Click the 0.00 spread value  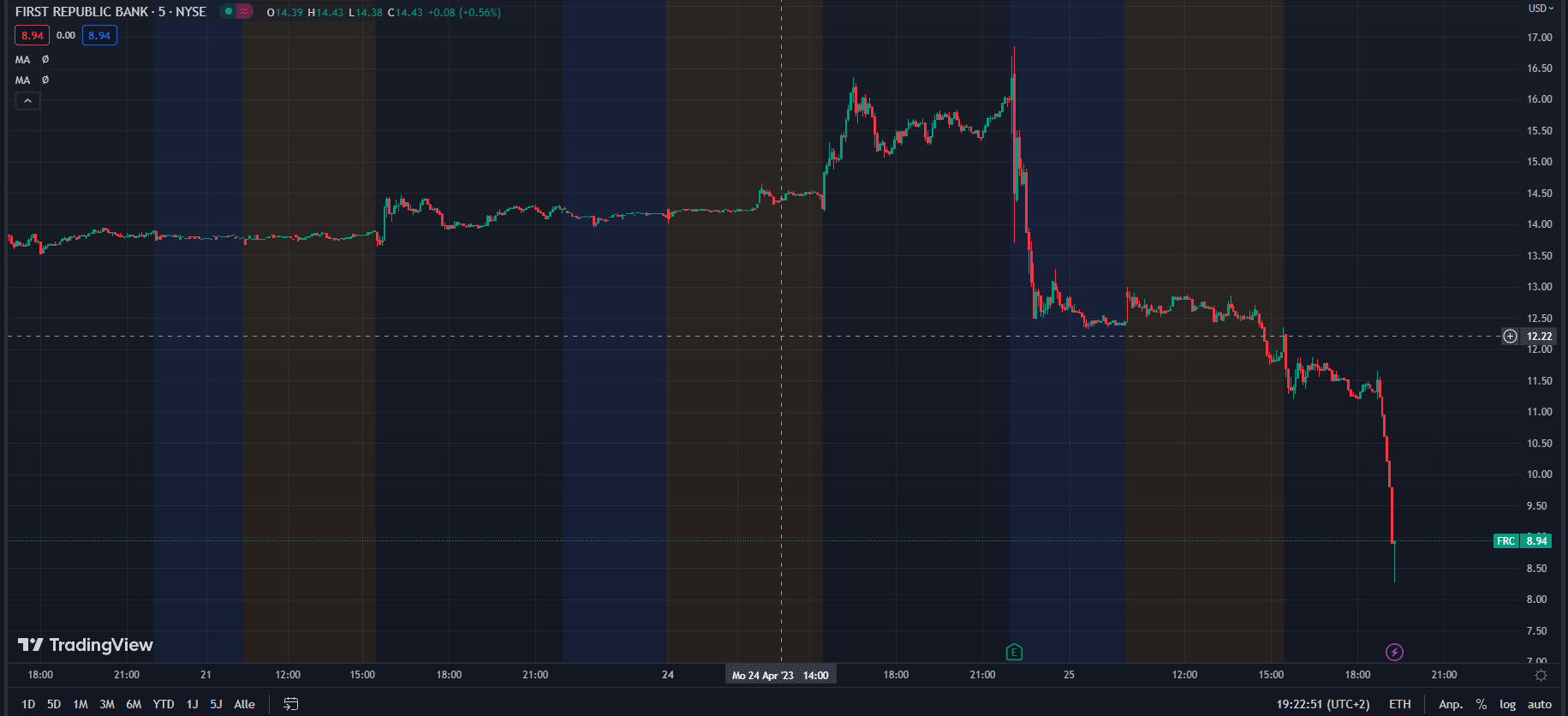point(66,35)
